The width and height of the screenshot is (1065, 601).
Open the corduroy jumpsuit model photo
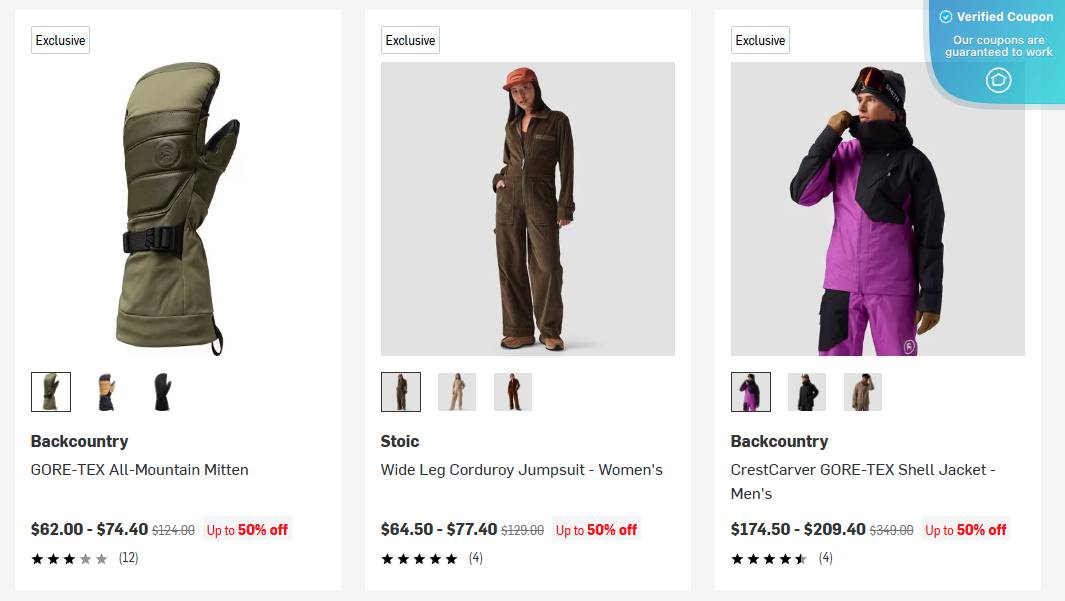coord(528,209)
